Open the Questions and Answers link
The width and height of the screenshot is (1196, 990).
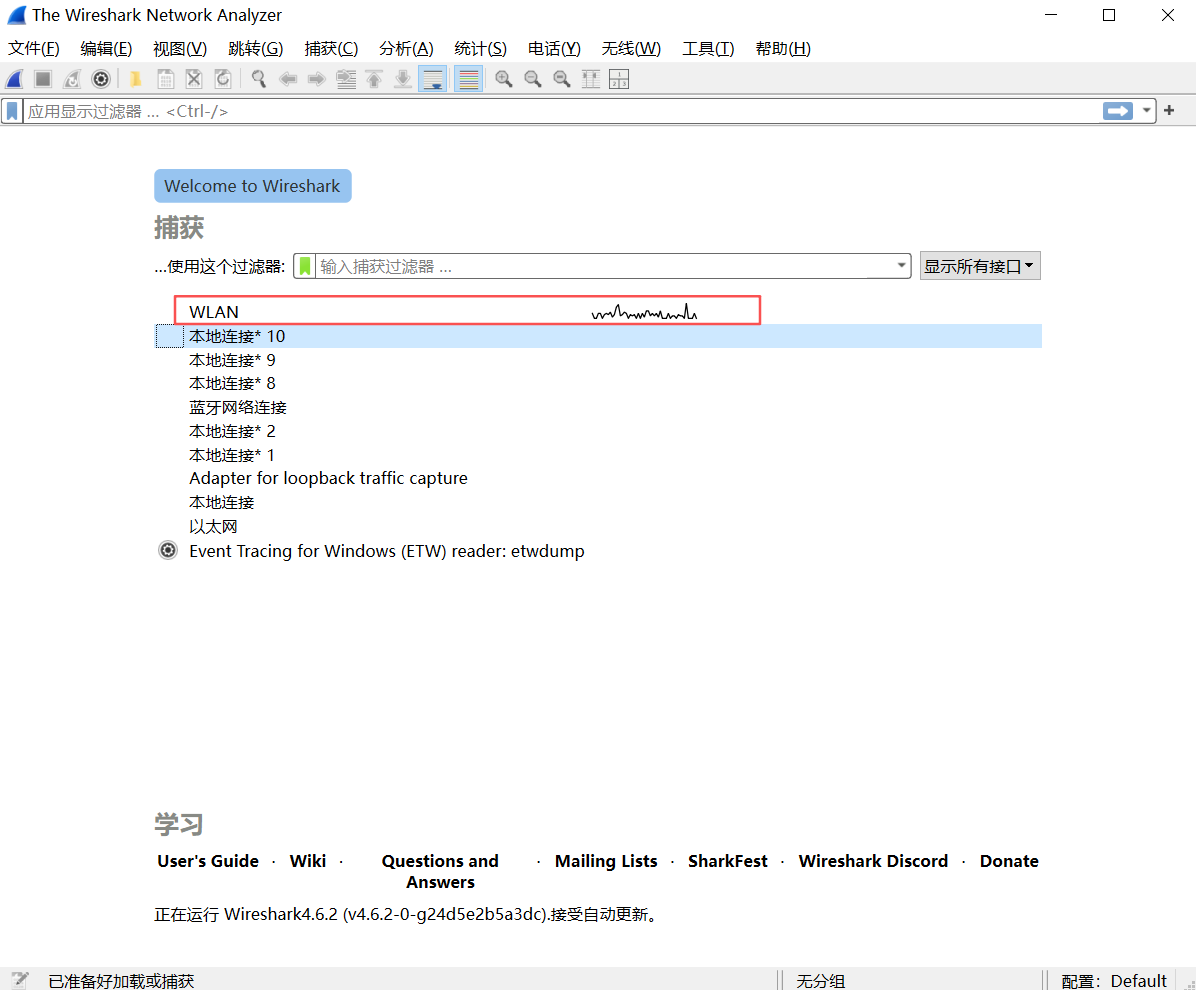coord(440,871)
